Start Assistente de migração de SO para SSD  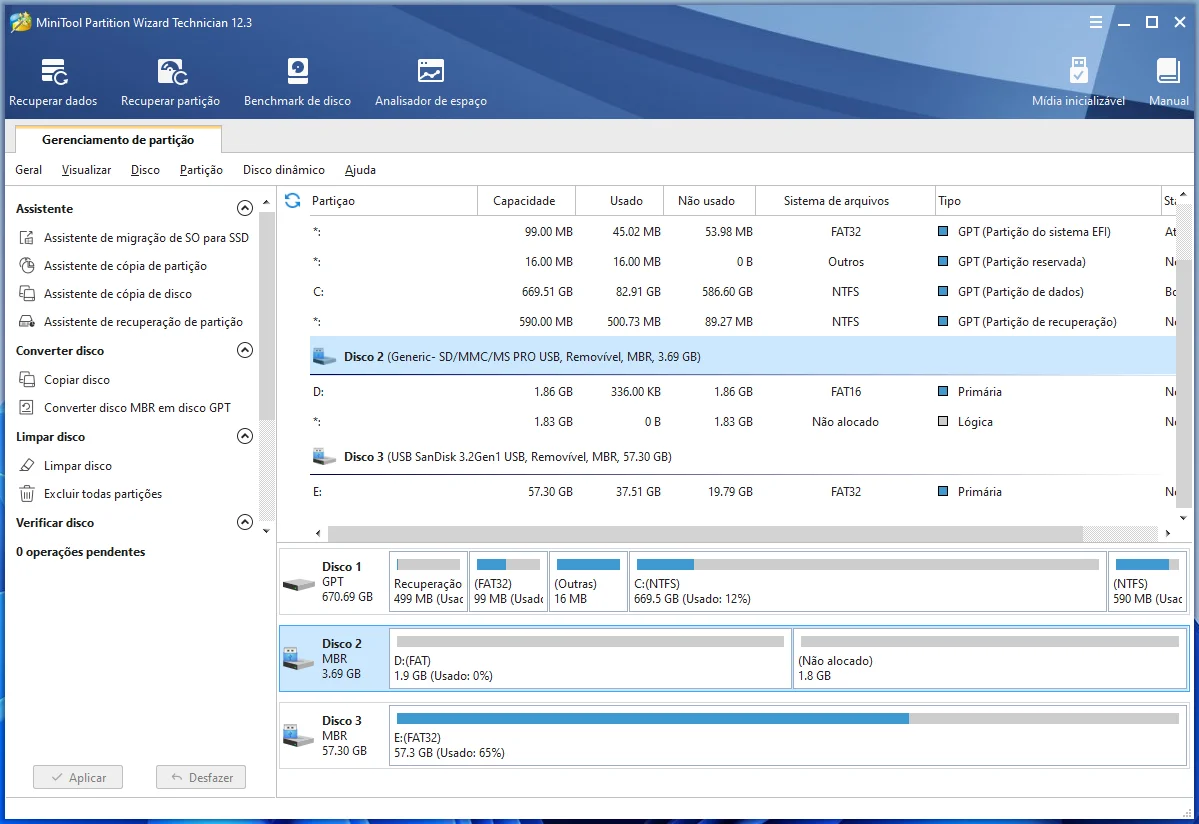pos(146,238)
